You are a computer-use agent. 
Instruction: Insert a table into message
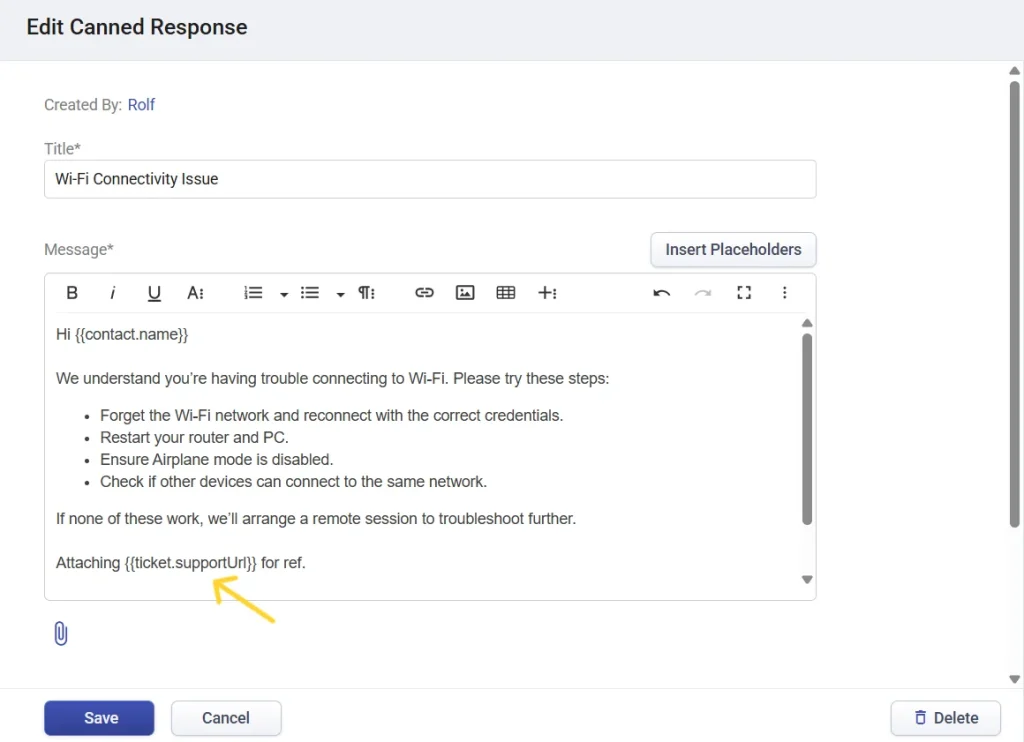[x=505, y=293]
